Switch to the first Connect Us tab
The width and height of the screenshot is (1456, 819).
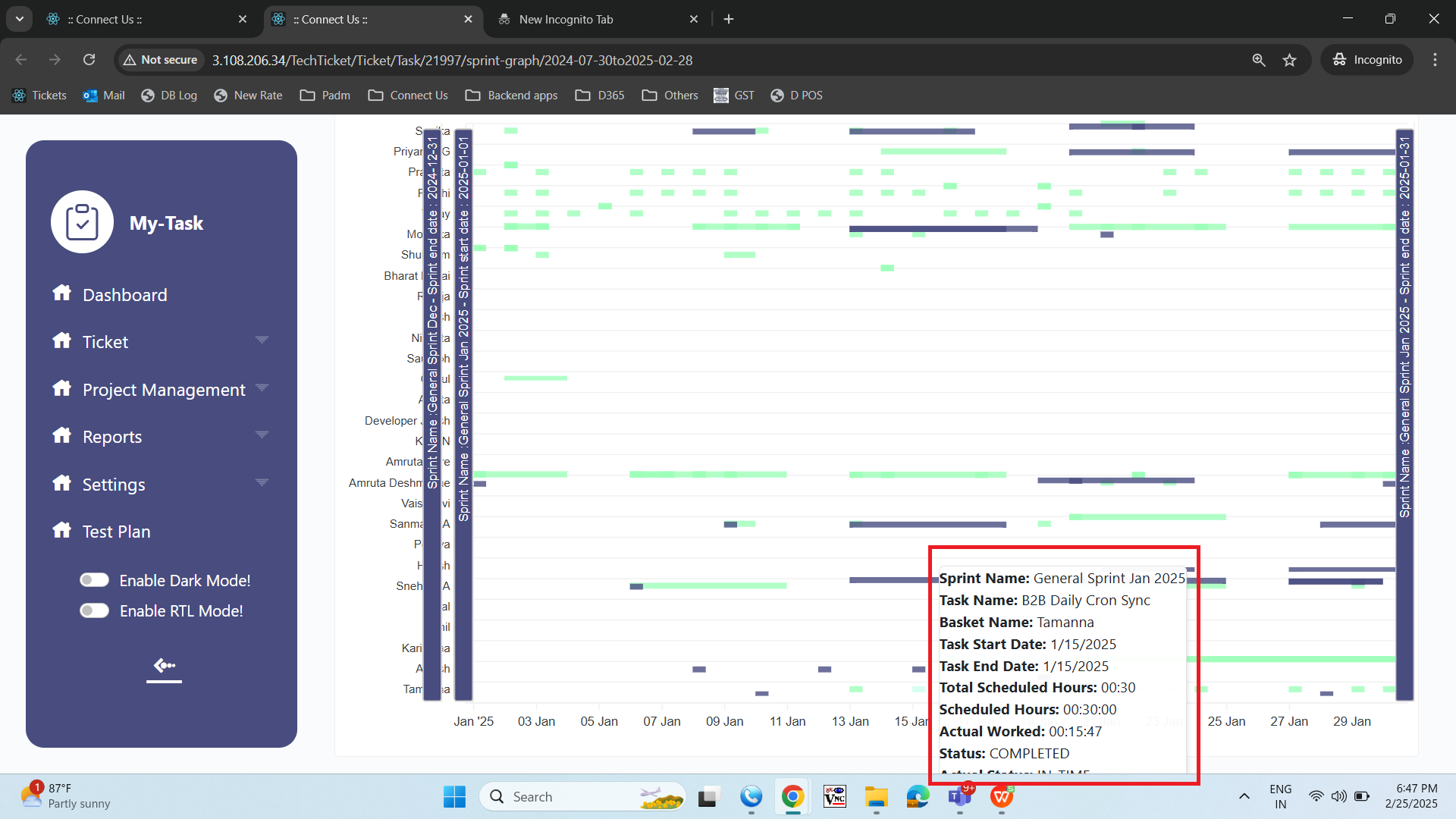tap(146, 19)
